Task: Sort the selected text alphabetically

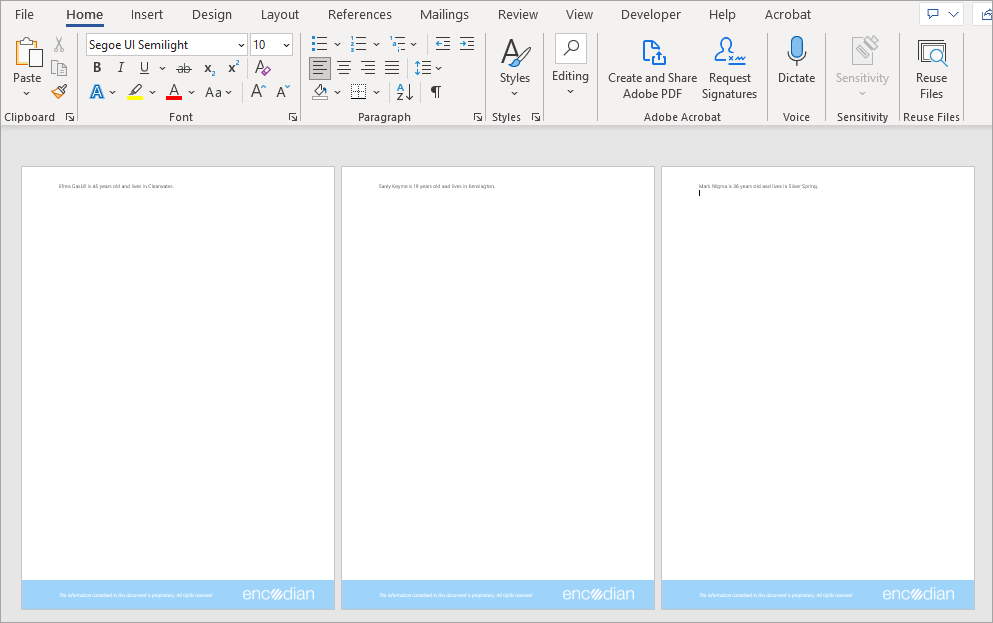Action: (405, 92)
